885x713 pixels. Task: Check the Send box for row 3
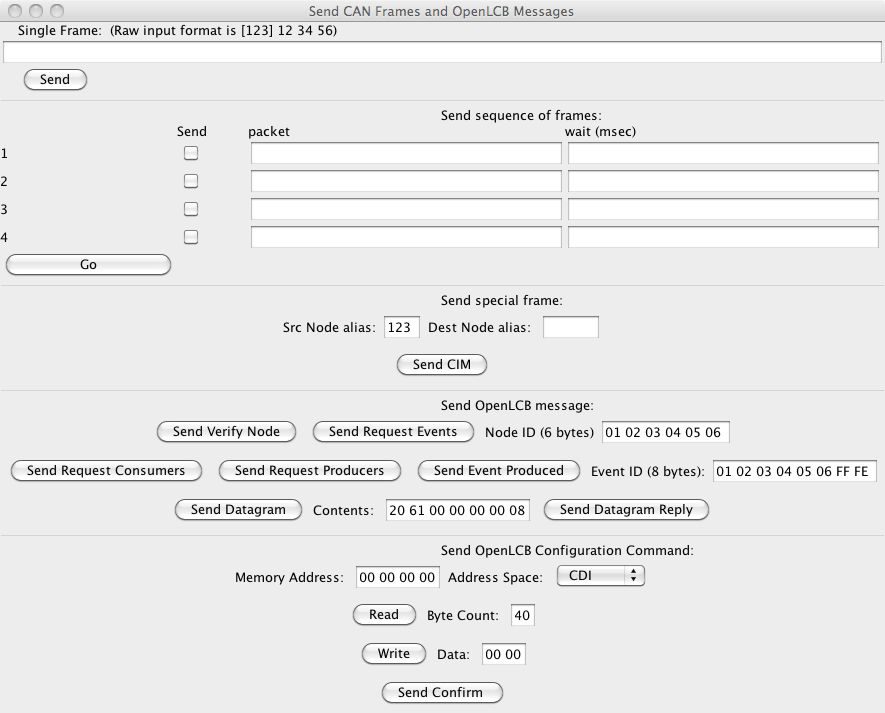click(191, 209)
